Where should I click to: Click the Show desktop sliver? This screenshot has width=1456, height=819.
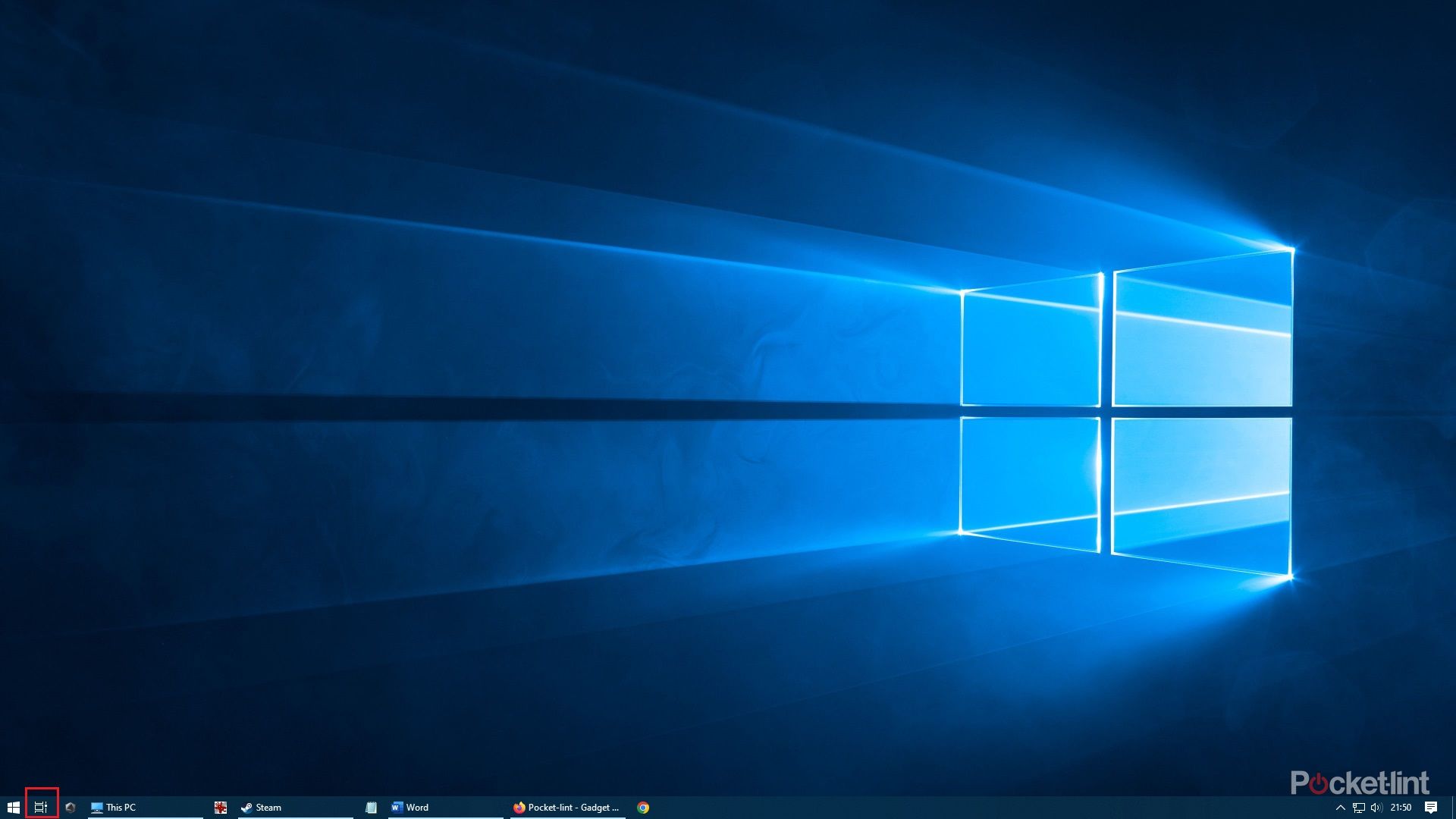(x=1453, y=808)
